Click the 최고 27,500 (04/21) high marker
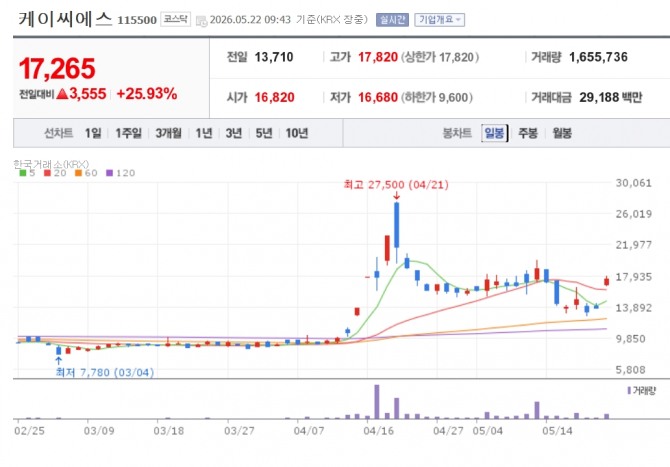 pyautogui.click(x=396, y=185)
